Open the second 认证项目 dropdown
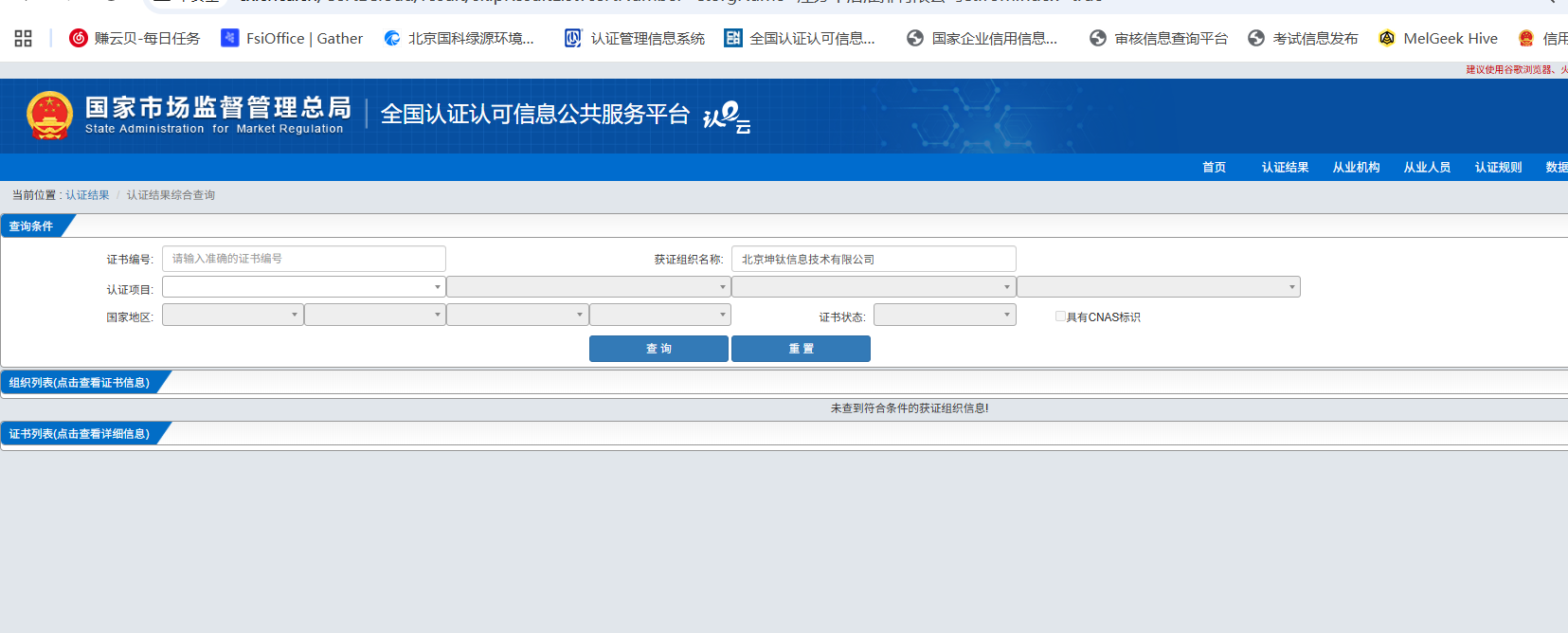 pyautogui.click(x=588, y=286)
